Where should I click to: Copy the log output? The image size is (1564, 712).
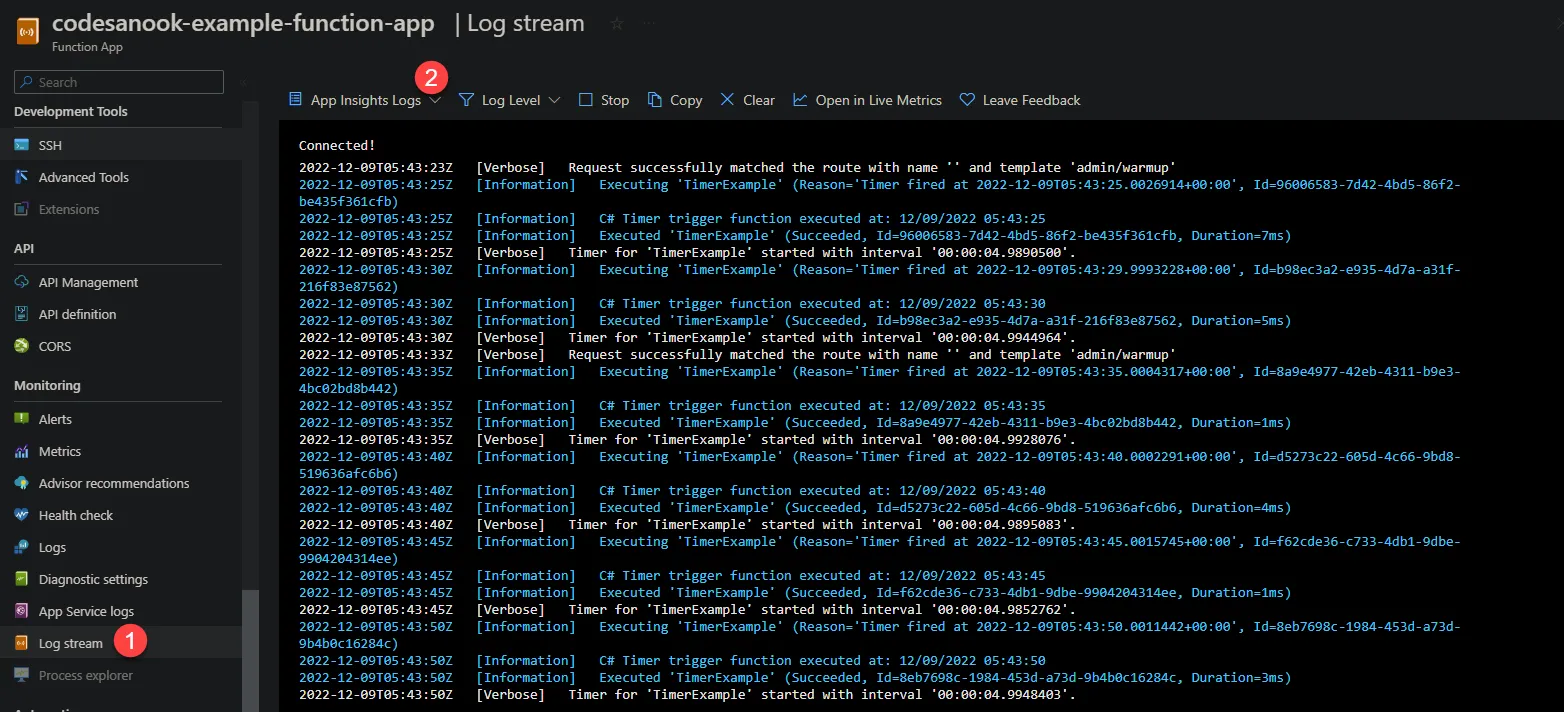tap(675, 100)
